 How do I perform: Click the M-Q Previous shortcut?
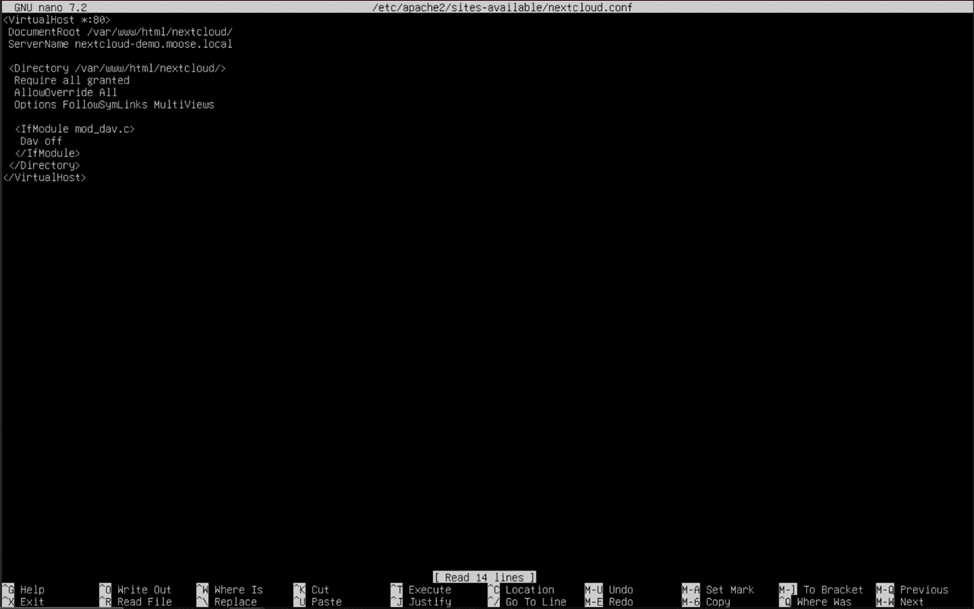pyautogui.click(x=913, y=590)
